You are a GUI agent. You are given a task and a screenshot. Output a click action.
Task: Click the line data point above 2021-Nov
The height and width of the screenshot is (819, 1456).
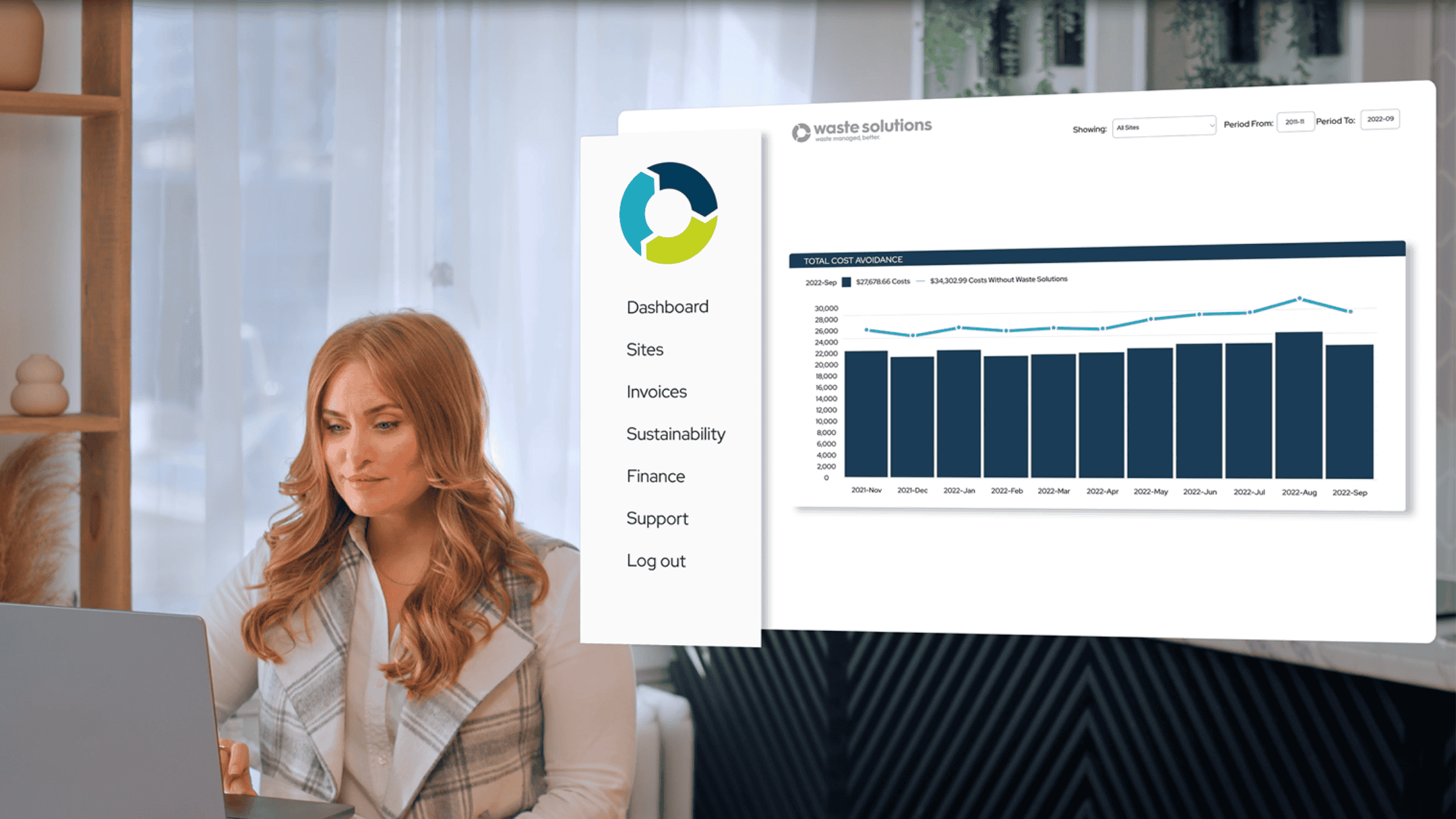866,330
